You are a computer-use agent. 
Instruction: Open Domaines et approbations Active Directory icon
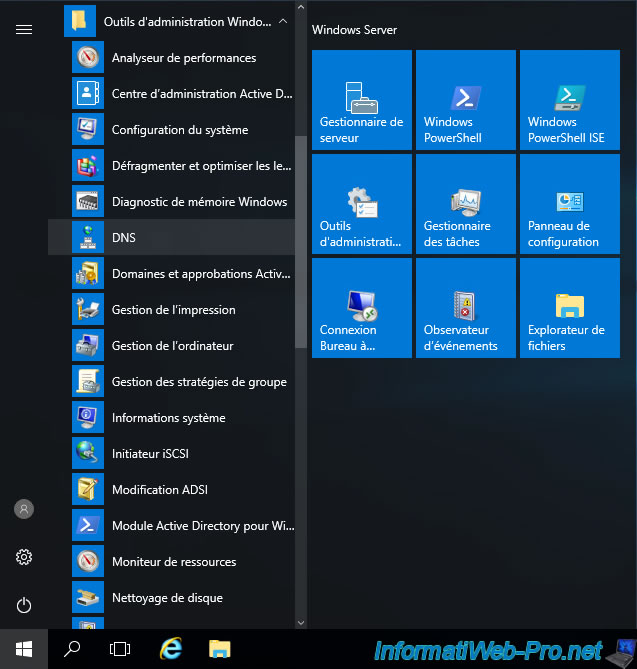[x=88, y=273]
